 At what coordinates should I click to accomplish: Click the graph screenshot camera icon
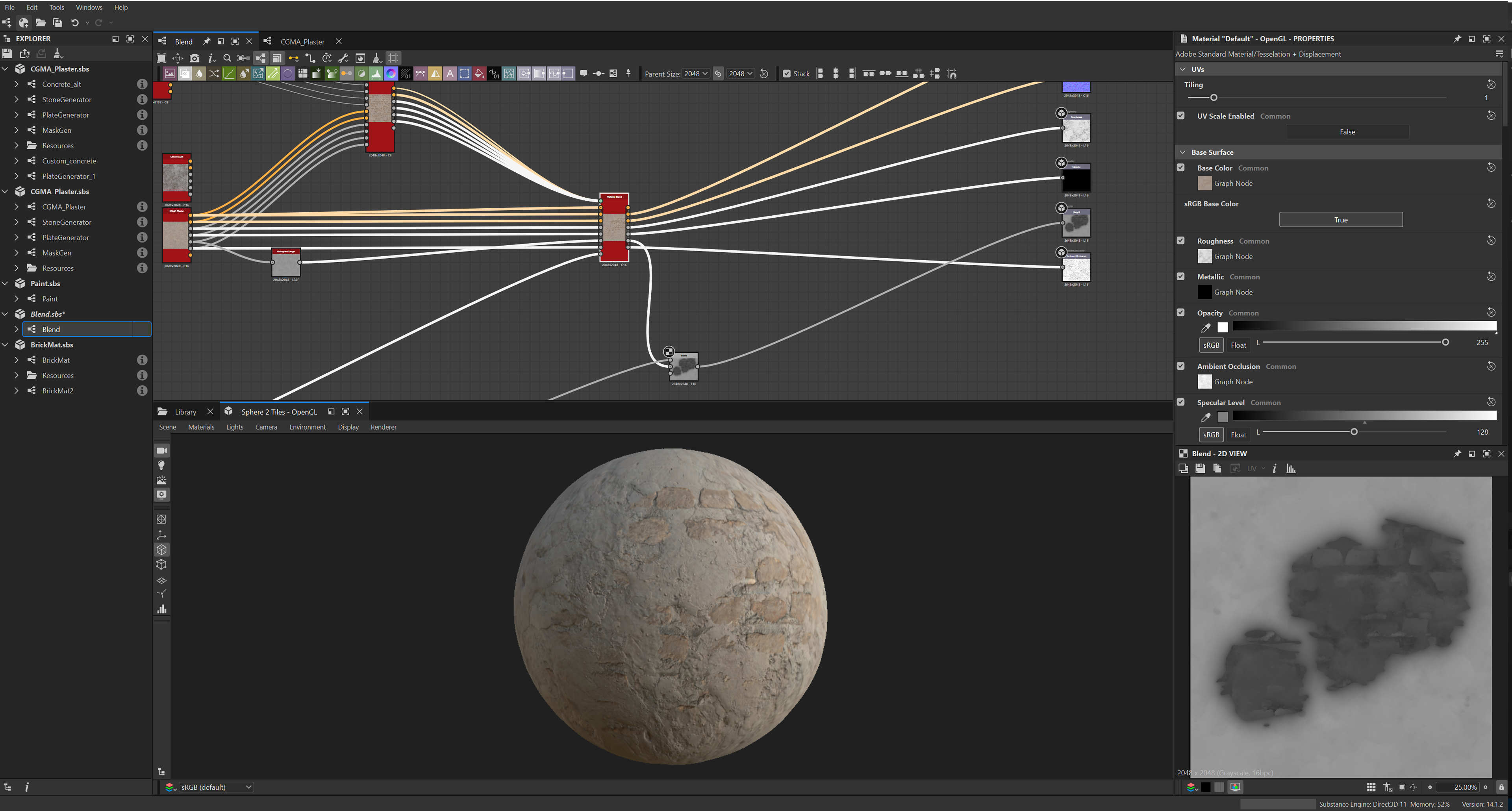click(x=194, y=58)
